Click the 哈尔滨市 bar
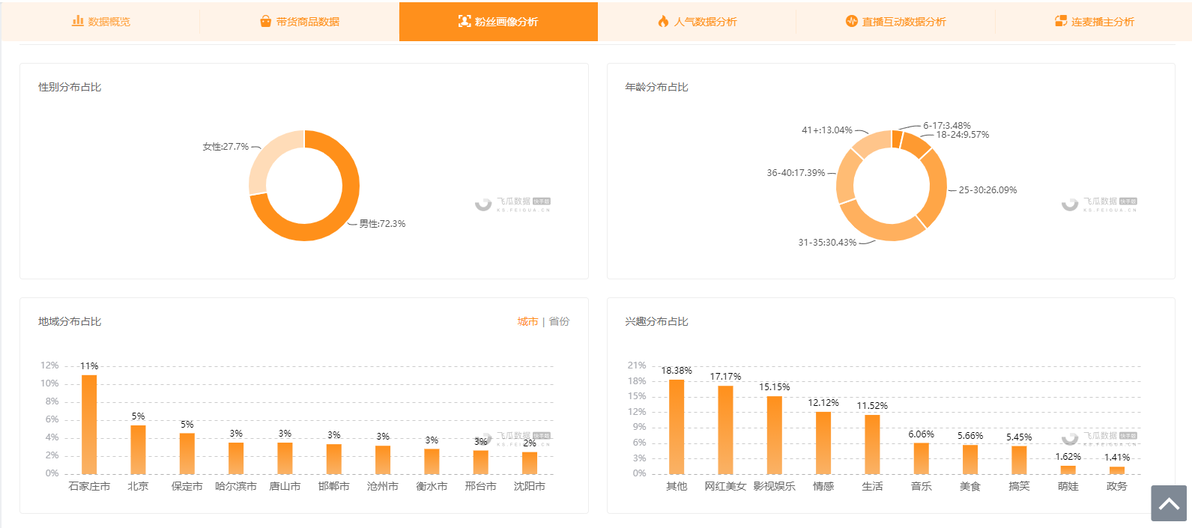This screenshot has width=1192, height=528. coord(236,458)
